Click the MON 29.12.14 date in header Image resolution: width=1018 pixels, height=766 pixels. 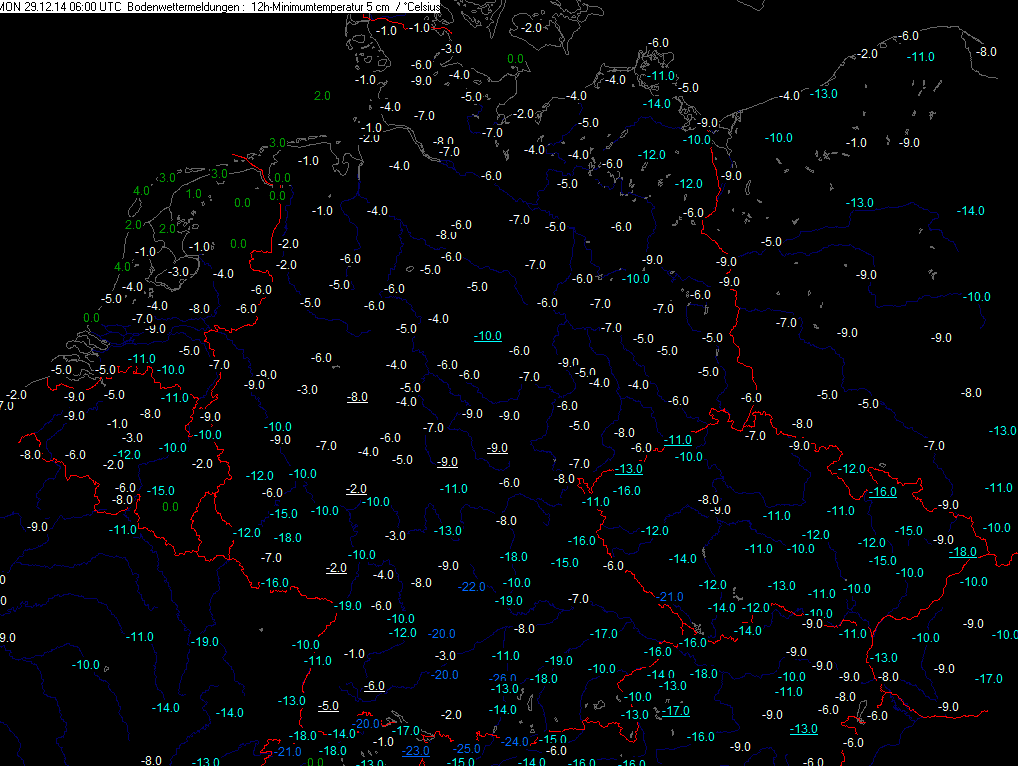click(x=33, y=6)
